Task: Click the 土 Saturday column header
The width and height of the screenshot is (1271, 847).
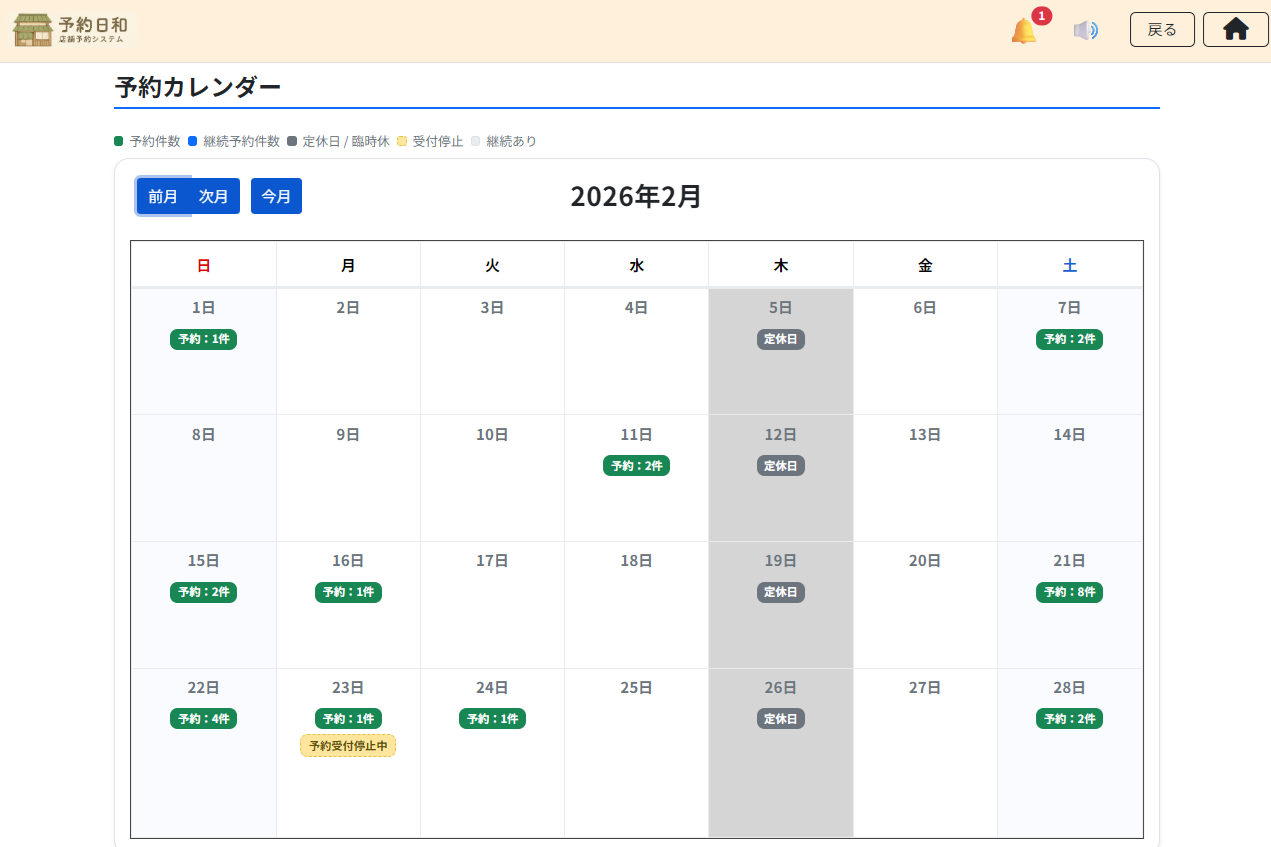Action: click(x=1070, y=265)
